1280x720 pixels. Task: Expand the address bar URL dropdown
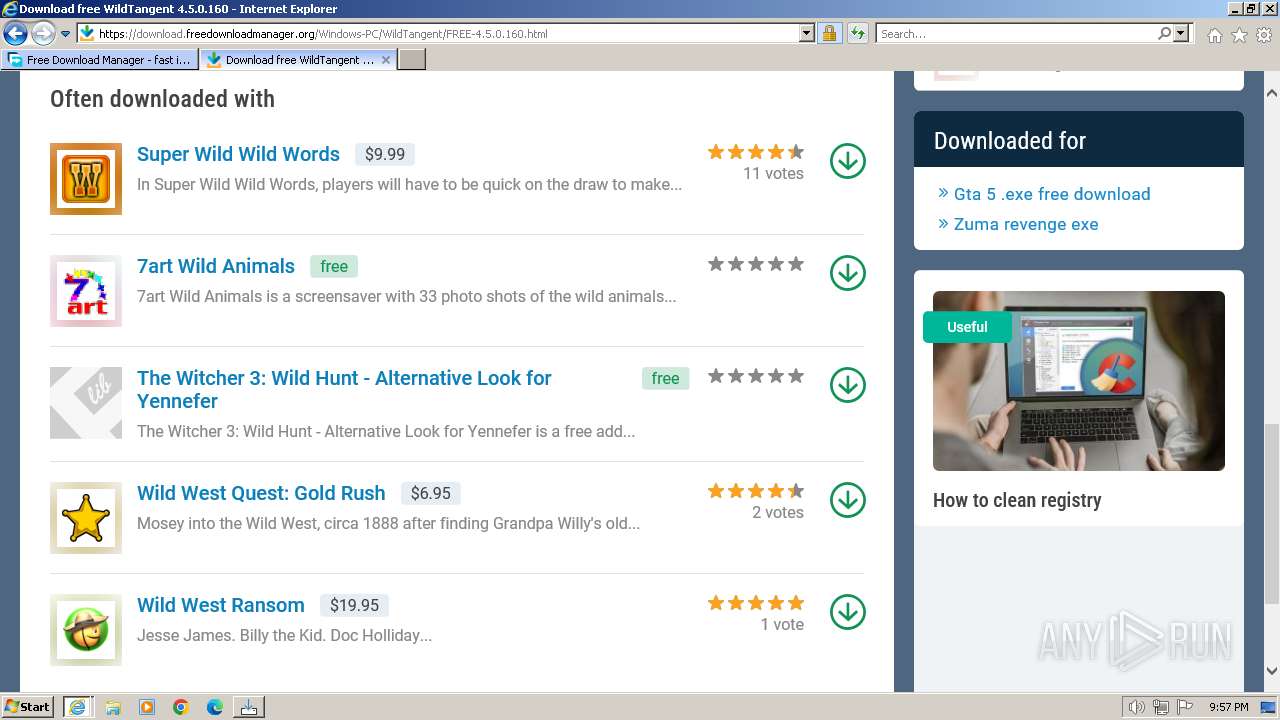click(x=807, y=33)
